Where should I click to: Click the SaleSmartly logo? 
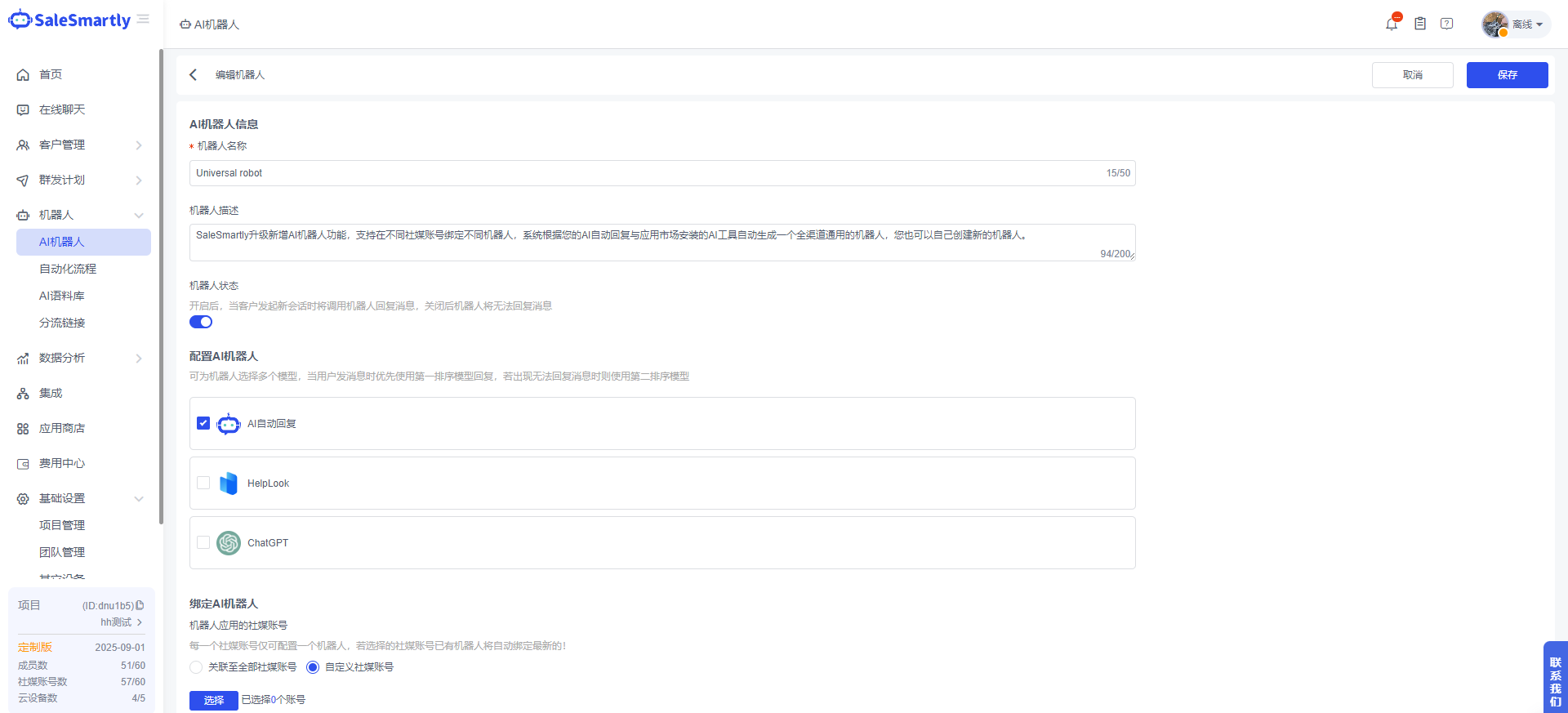[69, 20]
